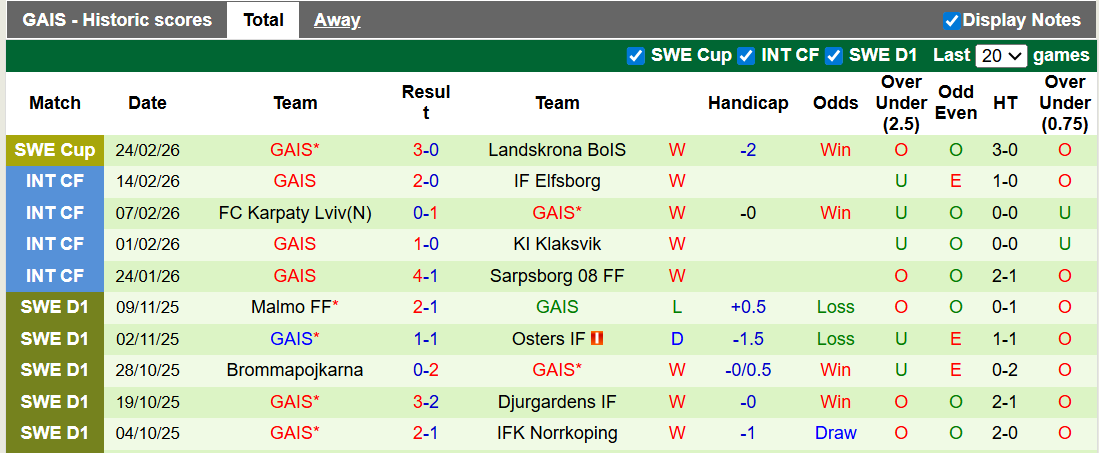This screenshot has width=1099, height=453.
Task: Uncheck the SWE Cup filter checkbox
Action: (636, 56)
